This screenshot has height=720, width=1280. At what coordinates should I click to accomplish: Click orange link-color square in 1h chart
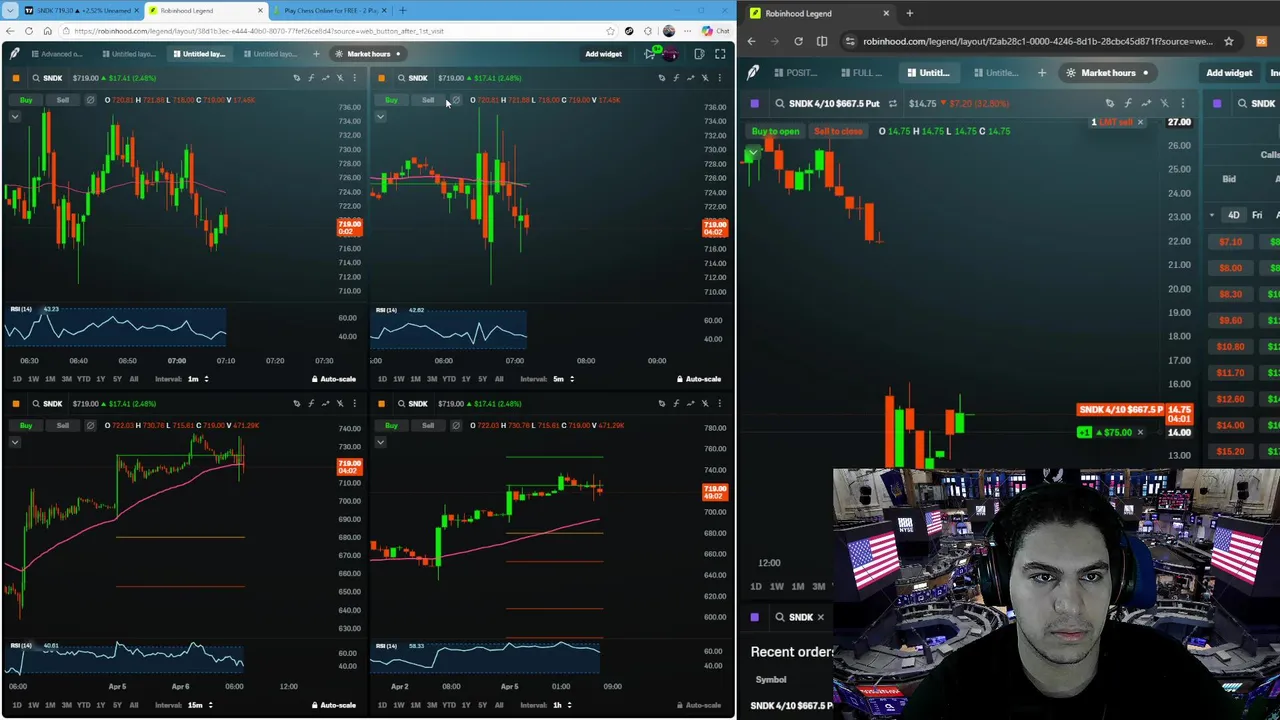pyautogui.click(x=381, y=404)
